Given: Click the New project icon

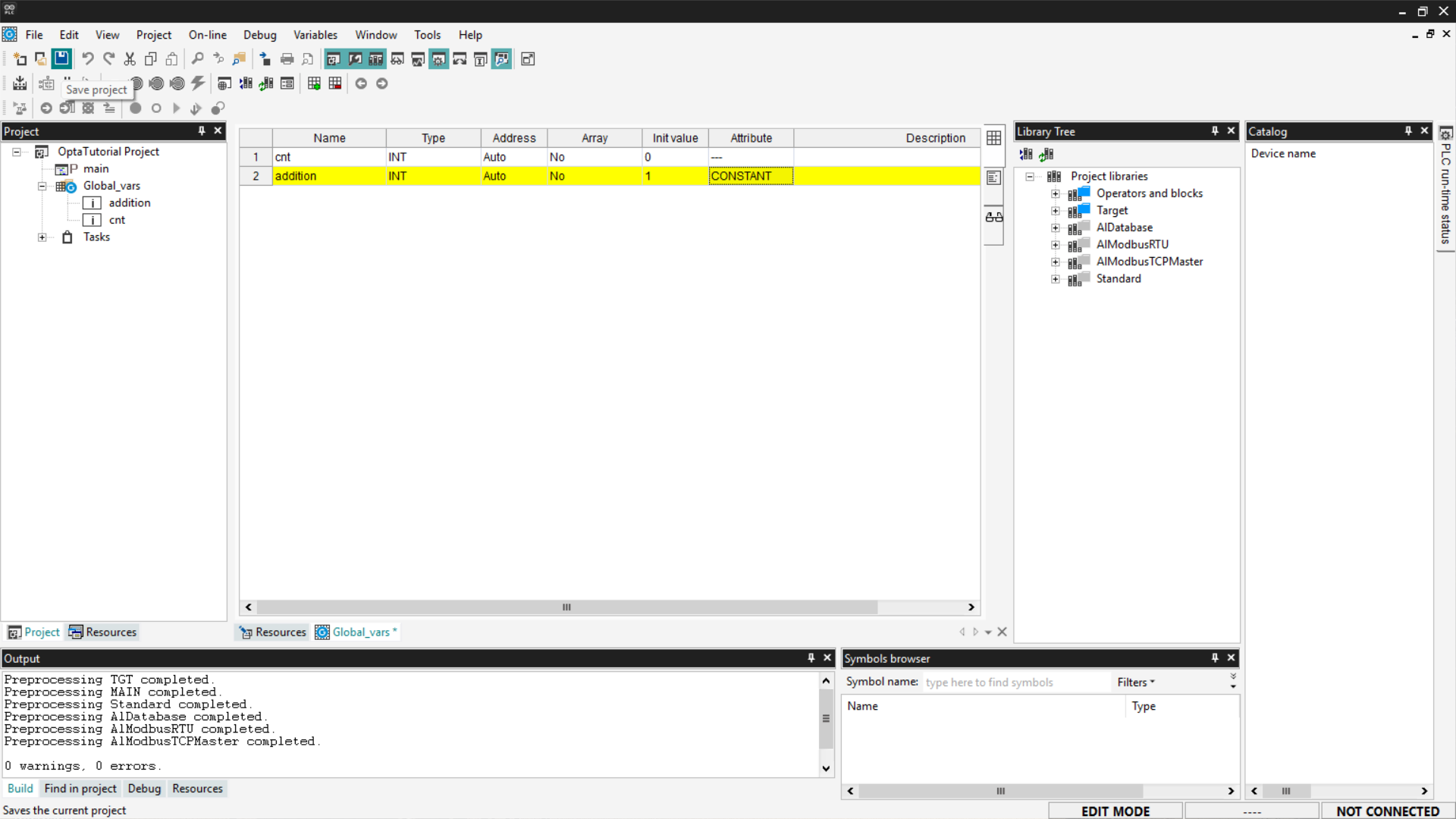Looking at the screenshot, I should (20, 58).
